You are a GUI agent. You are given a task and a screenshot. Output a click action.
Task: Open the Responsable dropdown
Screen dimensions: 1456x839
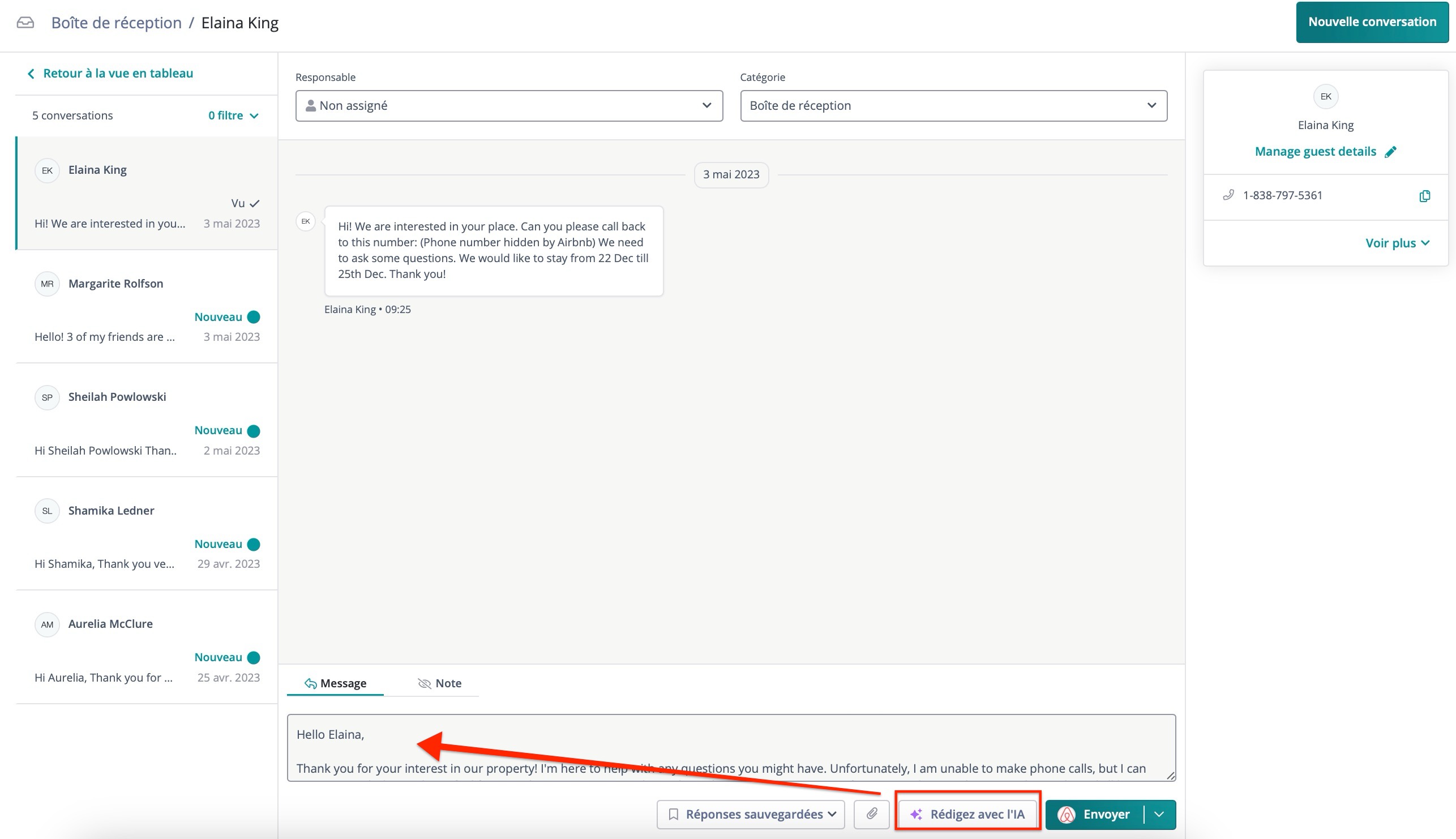click(509, 105)
